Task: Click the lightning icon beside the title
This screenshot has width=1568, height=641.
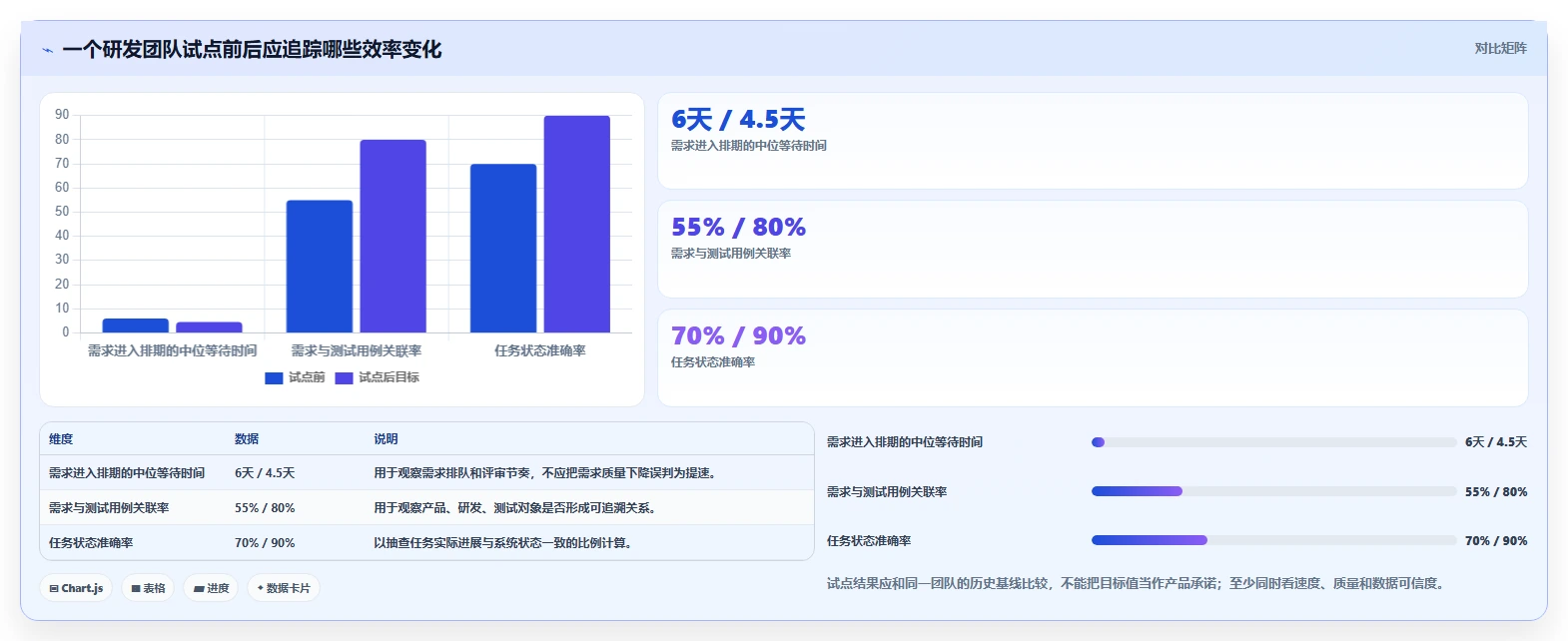Action: (x=47, y=50)
